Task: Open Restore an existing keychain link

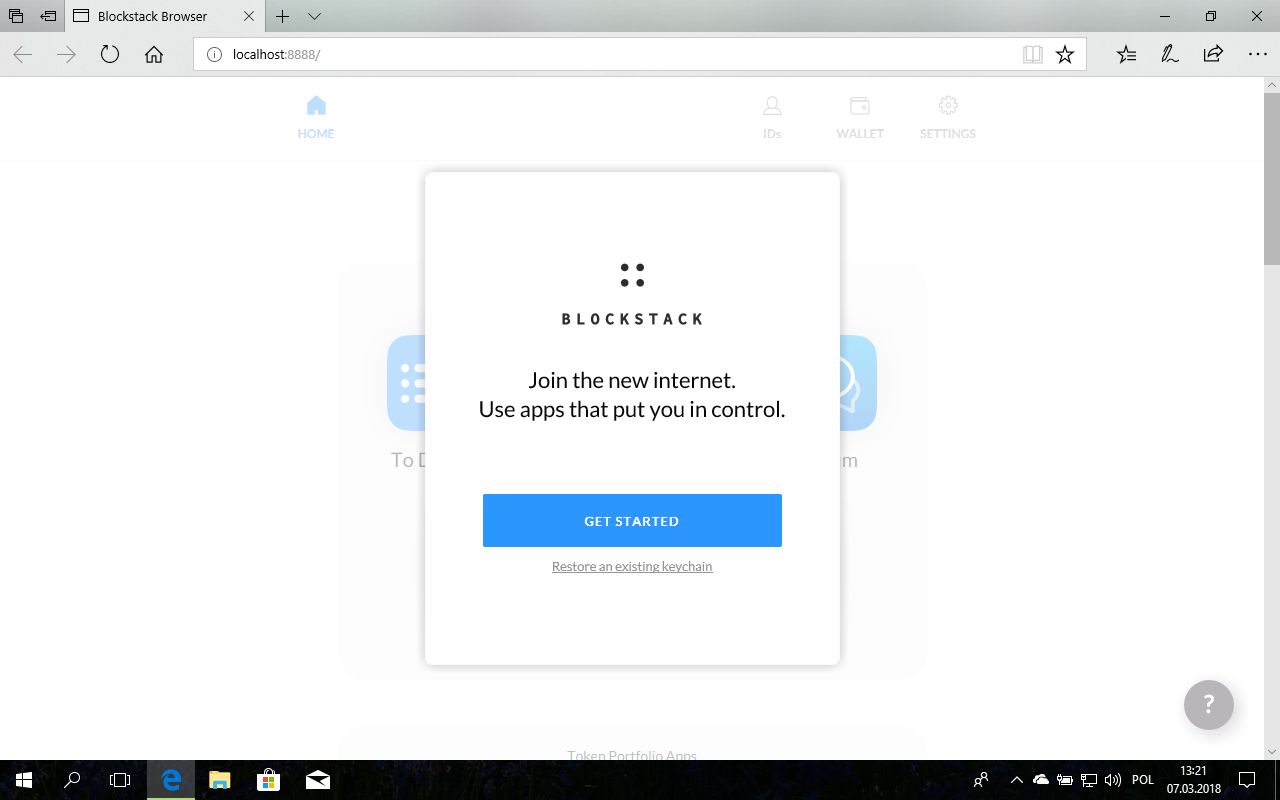Action: pos(632,566)
